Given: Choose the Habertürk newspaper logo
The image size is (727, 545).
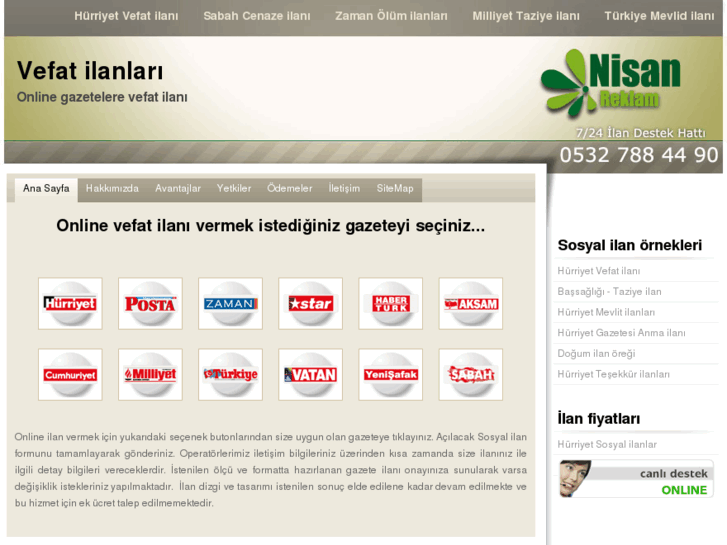Looking at the screenshot, I should click(390, 304).
